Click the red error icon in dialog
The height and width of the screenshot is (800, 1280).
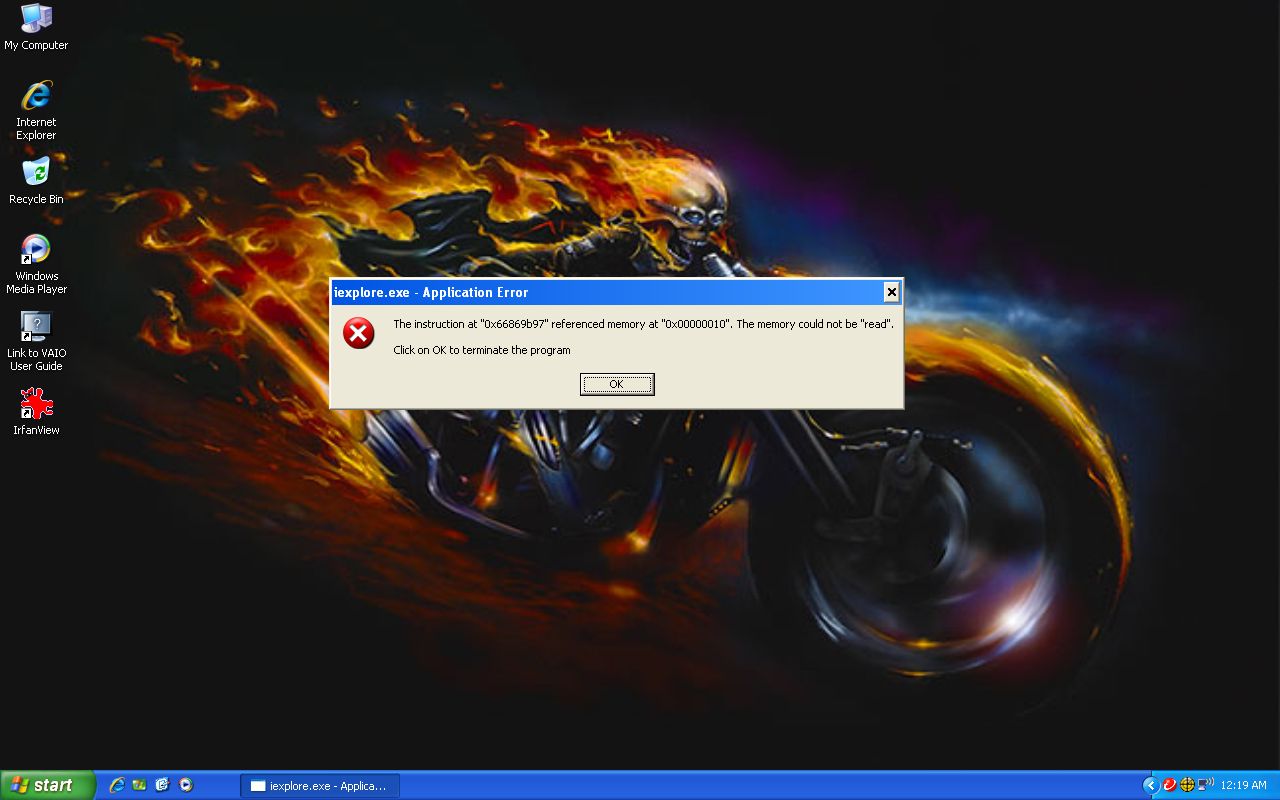[x=359, y=333]
